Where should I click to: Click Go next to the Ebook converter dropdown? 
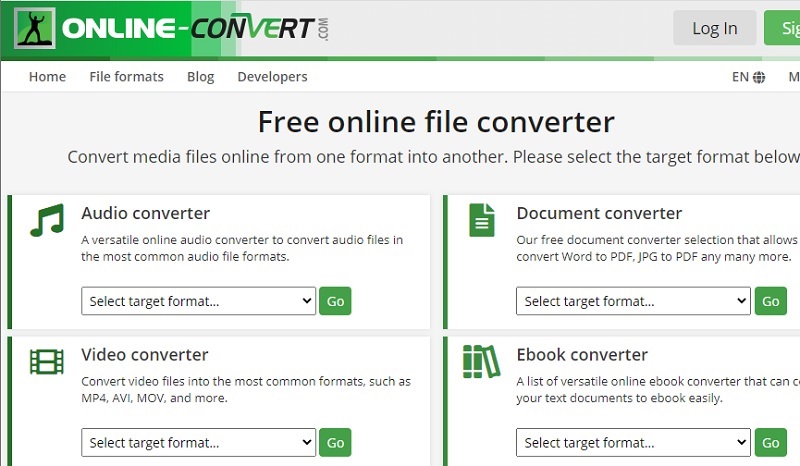770,443
